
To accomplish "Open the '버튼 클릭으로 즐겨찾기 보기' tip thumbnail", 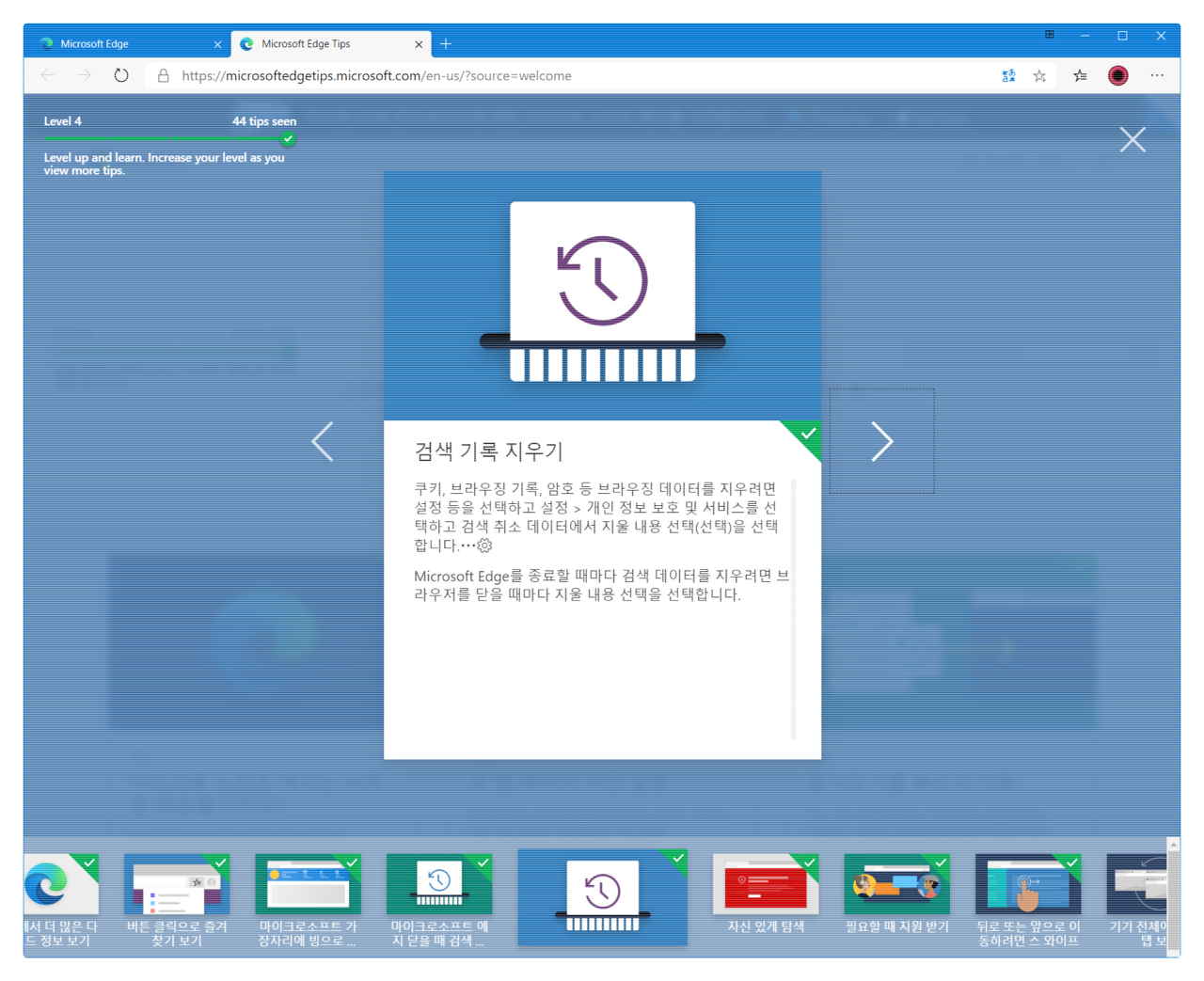I will point(177,884).
